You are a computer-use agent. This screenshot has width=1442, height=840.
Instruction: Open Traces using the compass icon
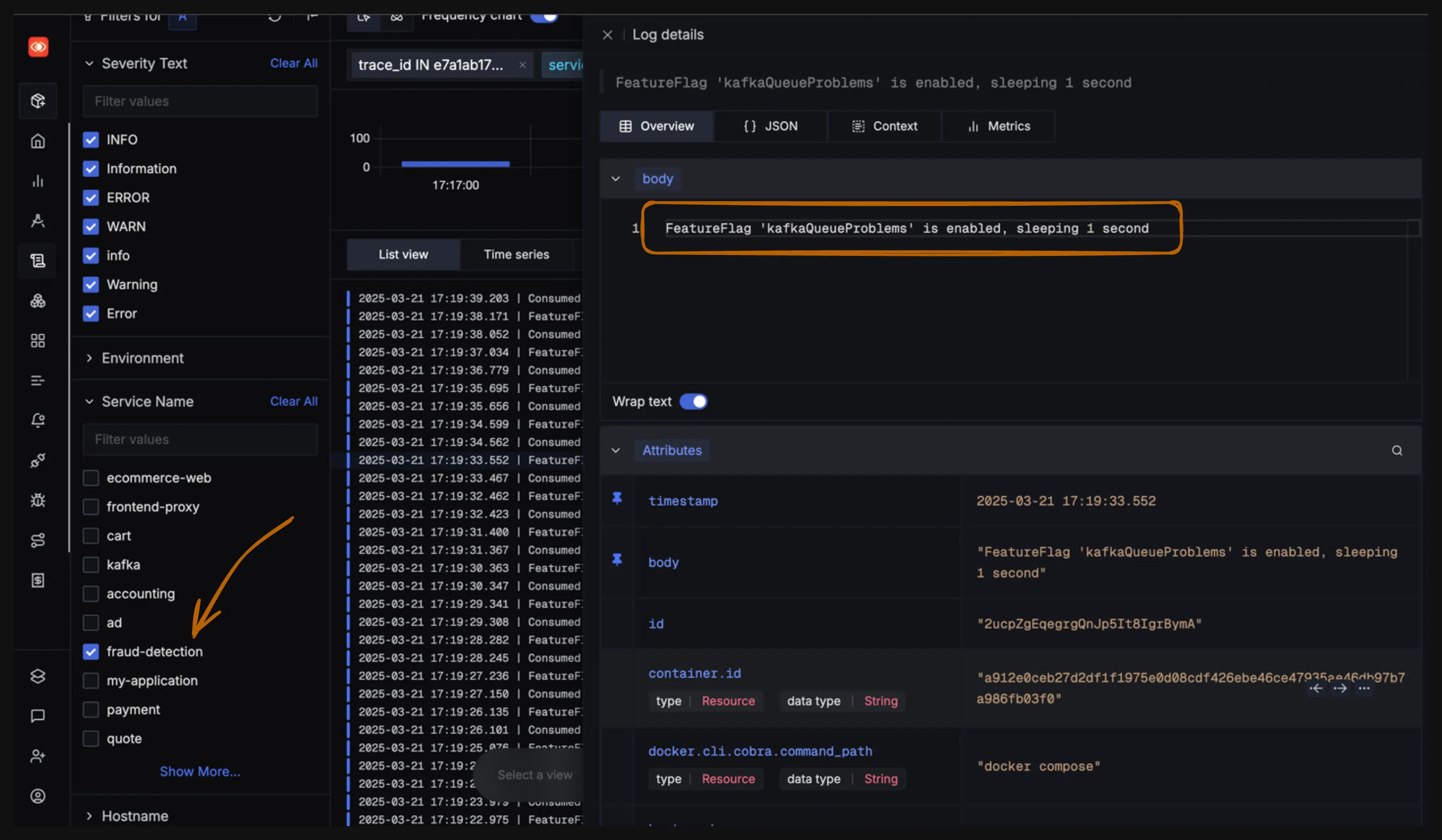(38, 221)
